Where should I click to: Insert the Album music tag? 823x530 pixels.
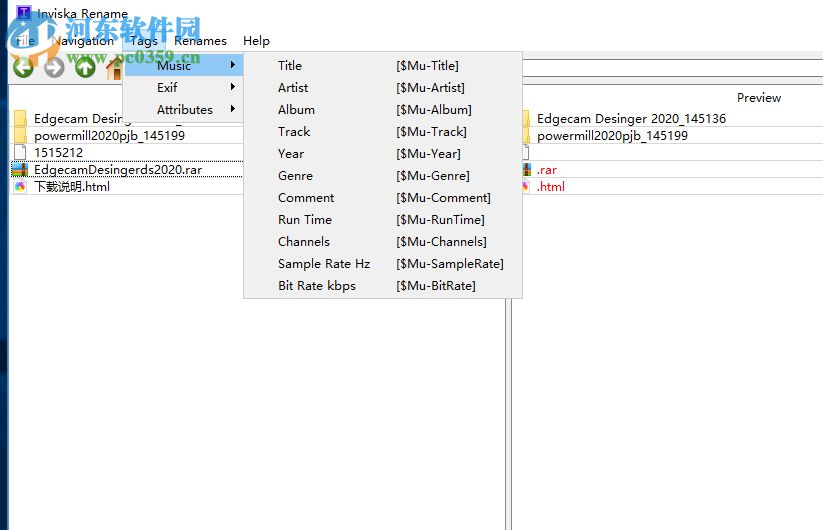tap(383, 109)
